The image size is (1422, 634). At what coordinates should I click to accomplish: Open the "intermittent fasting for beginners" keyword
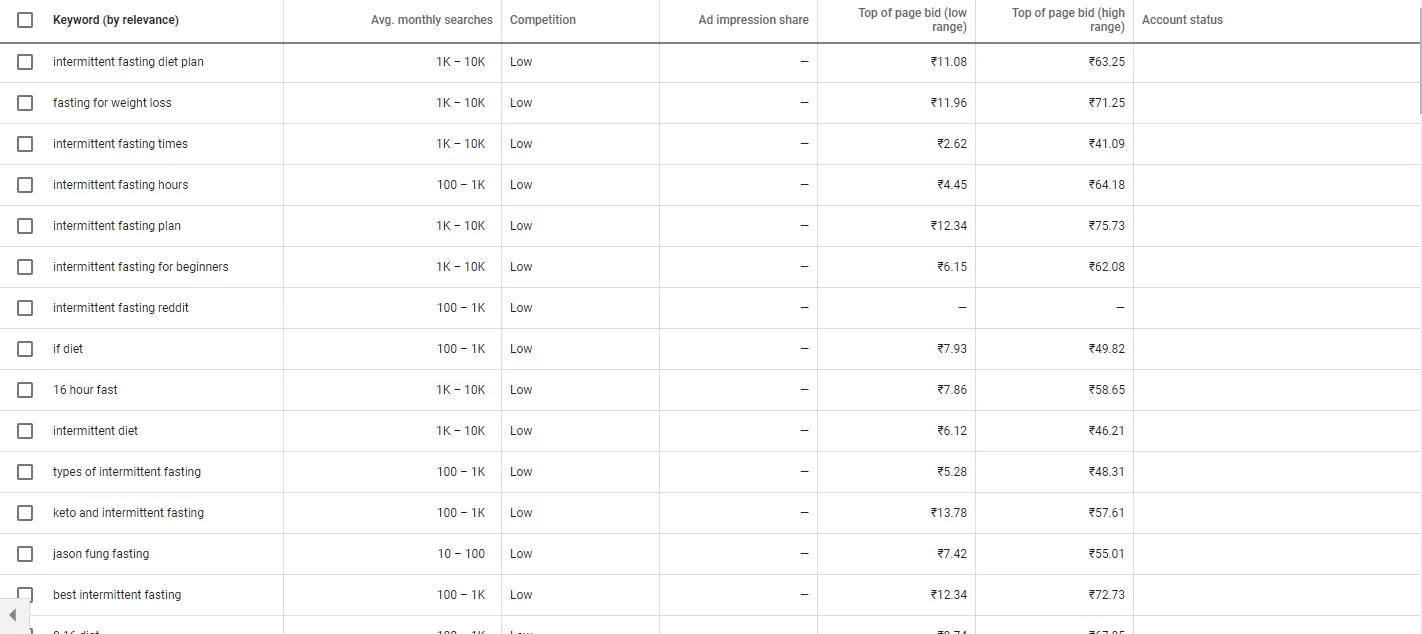click(x=141, y=267)
